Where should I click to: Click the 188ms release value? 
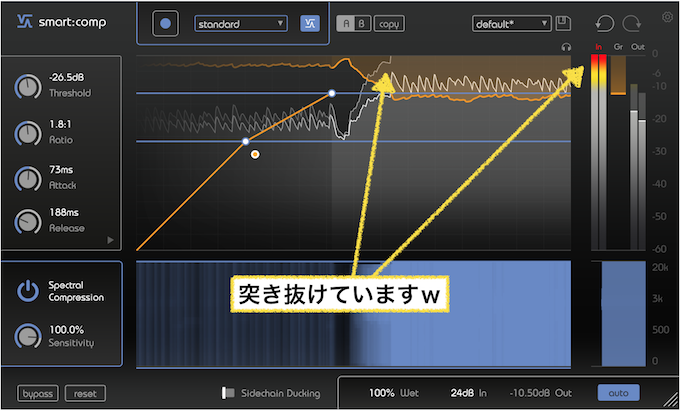click(64, 213)
